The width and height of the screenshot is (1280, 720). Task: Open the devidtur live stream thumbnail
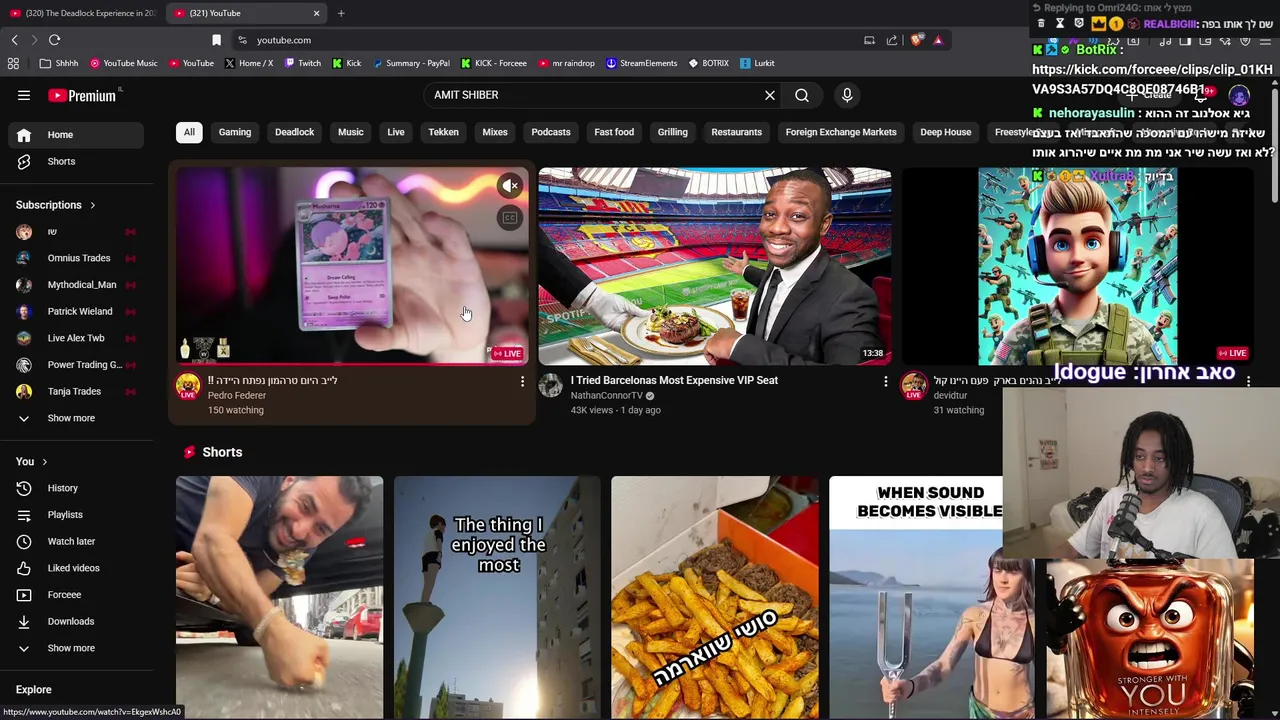tap(1077, 266)
